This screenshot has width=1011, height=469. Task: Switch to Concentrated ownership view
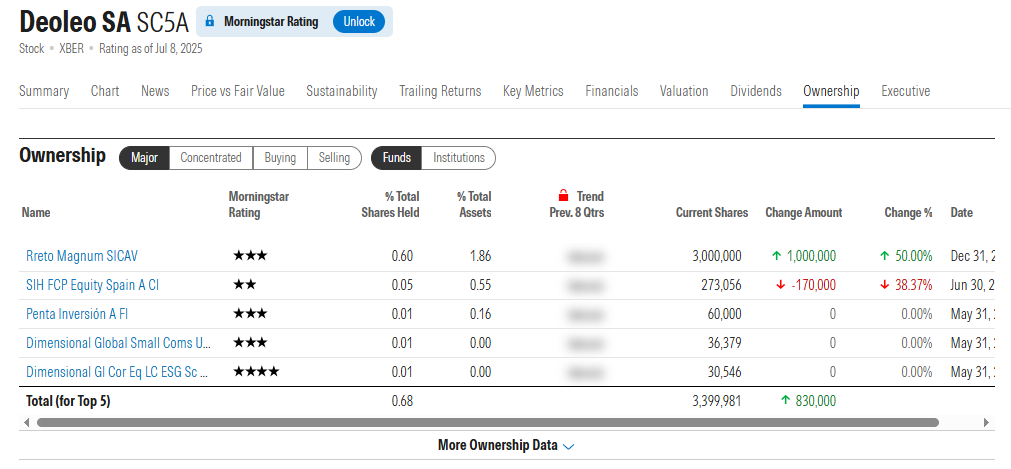coord(211,157)
